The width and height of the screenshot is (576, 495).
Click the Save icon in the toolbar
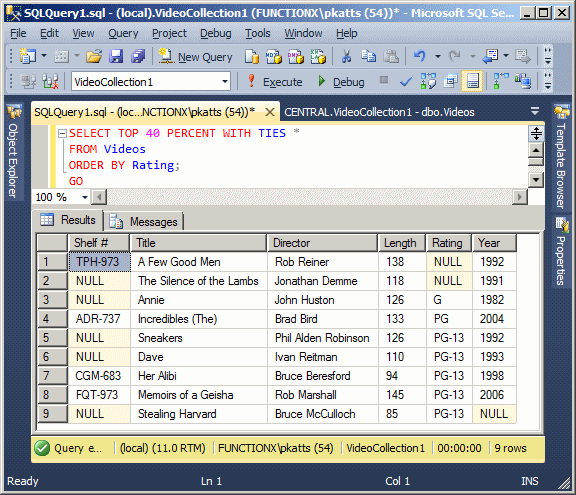pyautogui.click(x=116, y=57)
